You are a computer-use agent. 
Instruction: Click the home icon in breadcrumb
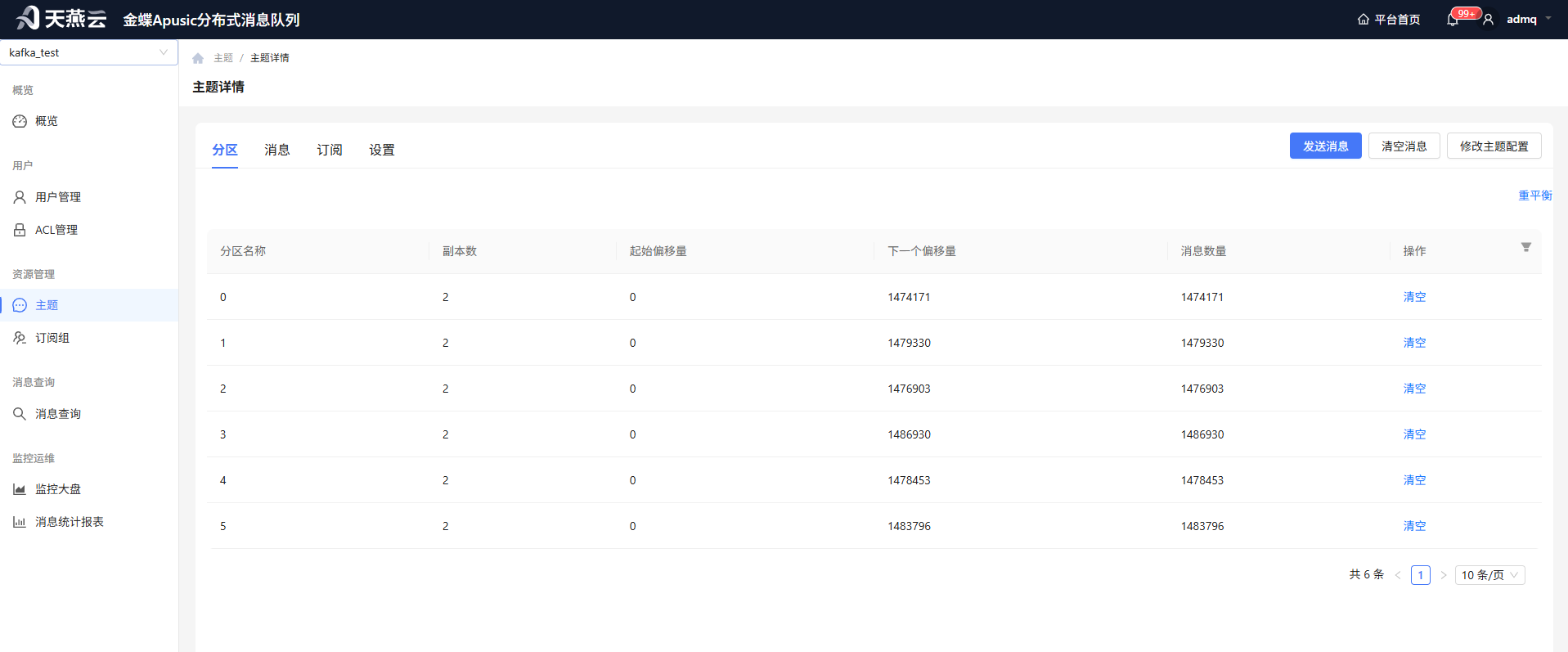click(x=198, y=58)
